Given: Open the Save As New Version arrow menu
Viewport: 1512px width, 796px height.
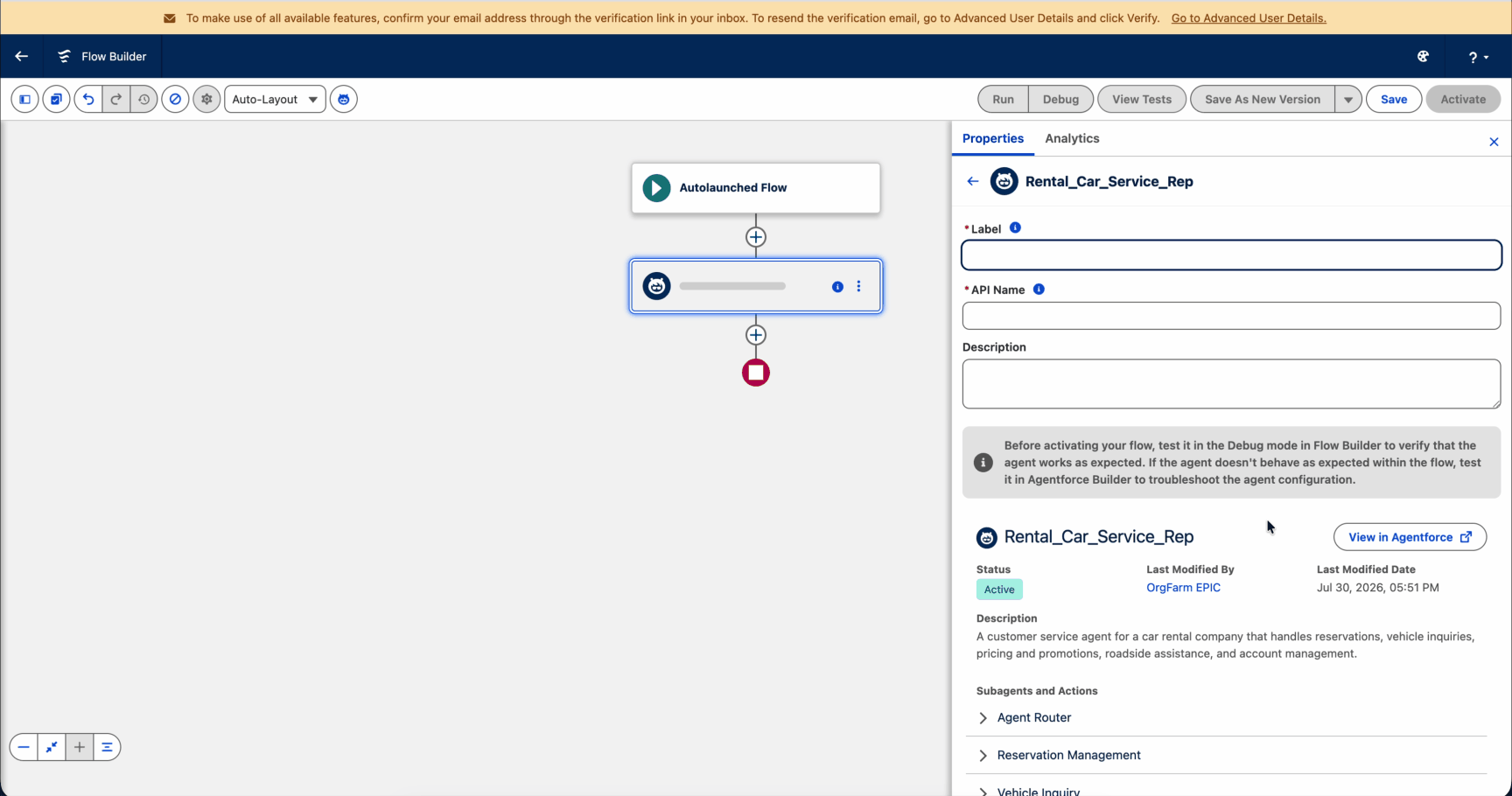Looking at the screenshot, I should (1348, 99).
